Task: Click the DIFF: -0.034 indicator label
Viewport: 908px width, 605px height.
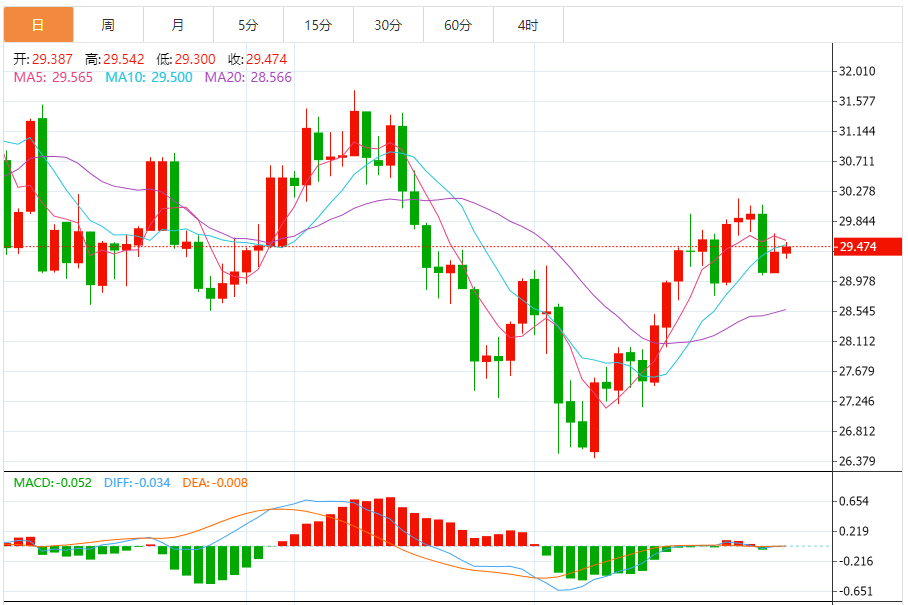Action: pos(137,483)
